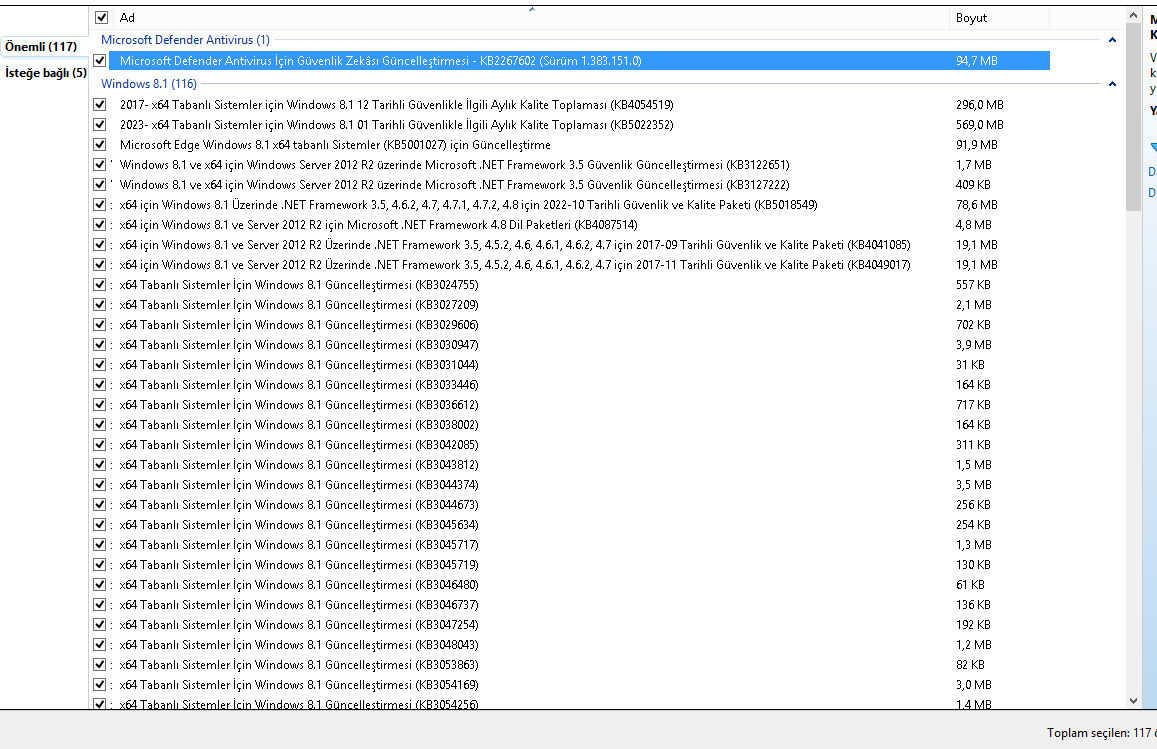The width and height of the screenshot is (1157, 749).
Task: Click the 296,0 MB size value
Action: pos(980,105)
